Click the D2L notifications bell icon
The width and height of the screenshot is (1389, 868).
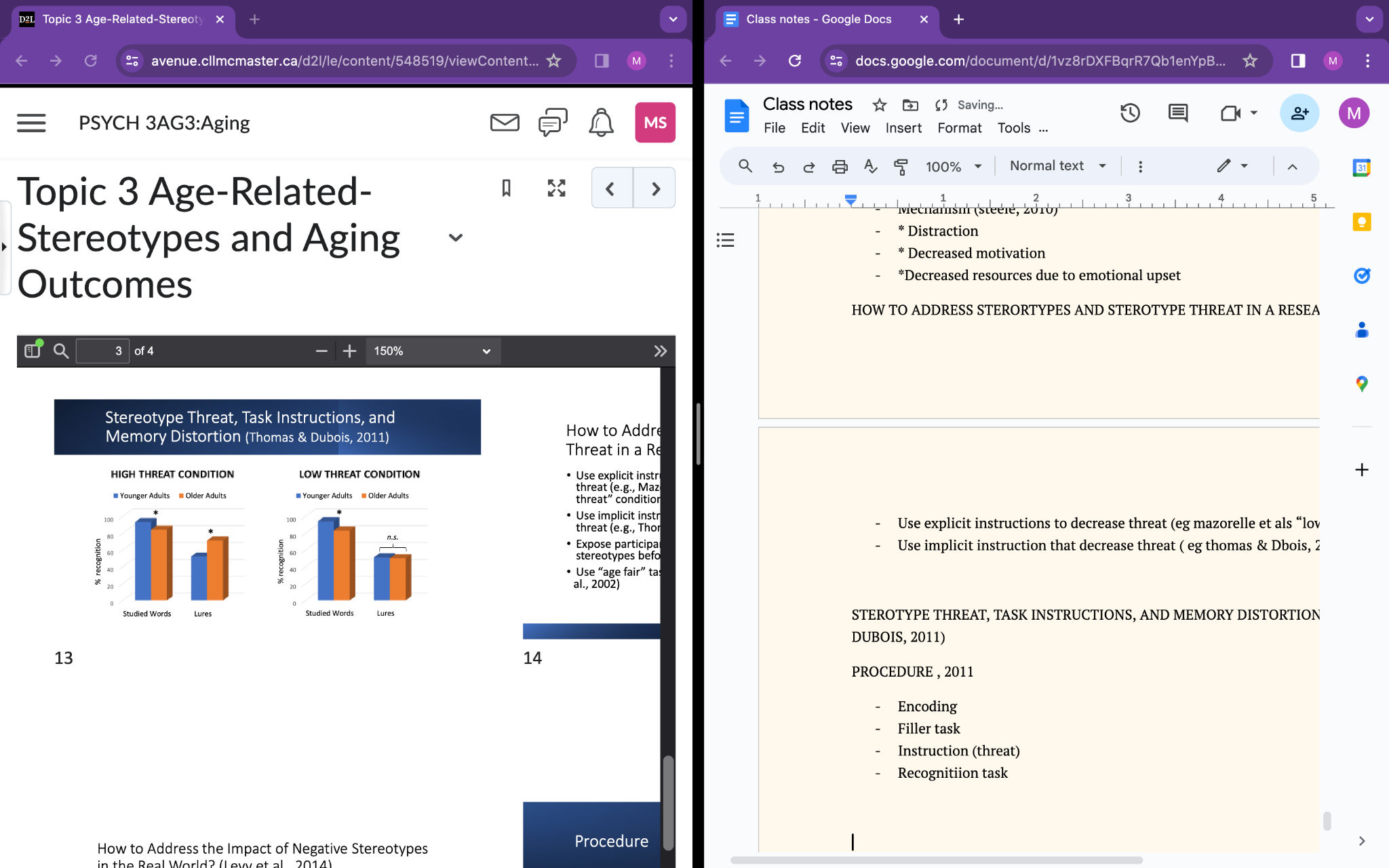[x=601, y=123]
